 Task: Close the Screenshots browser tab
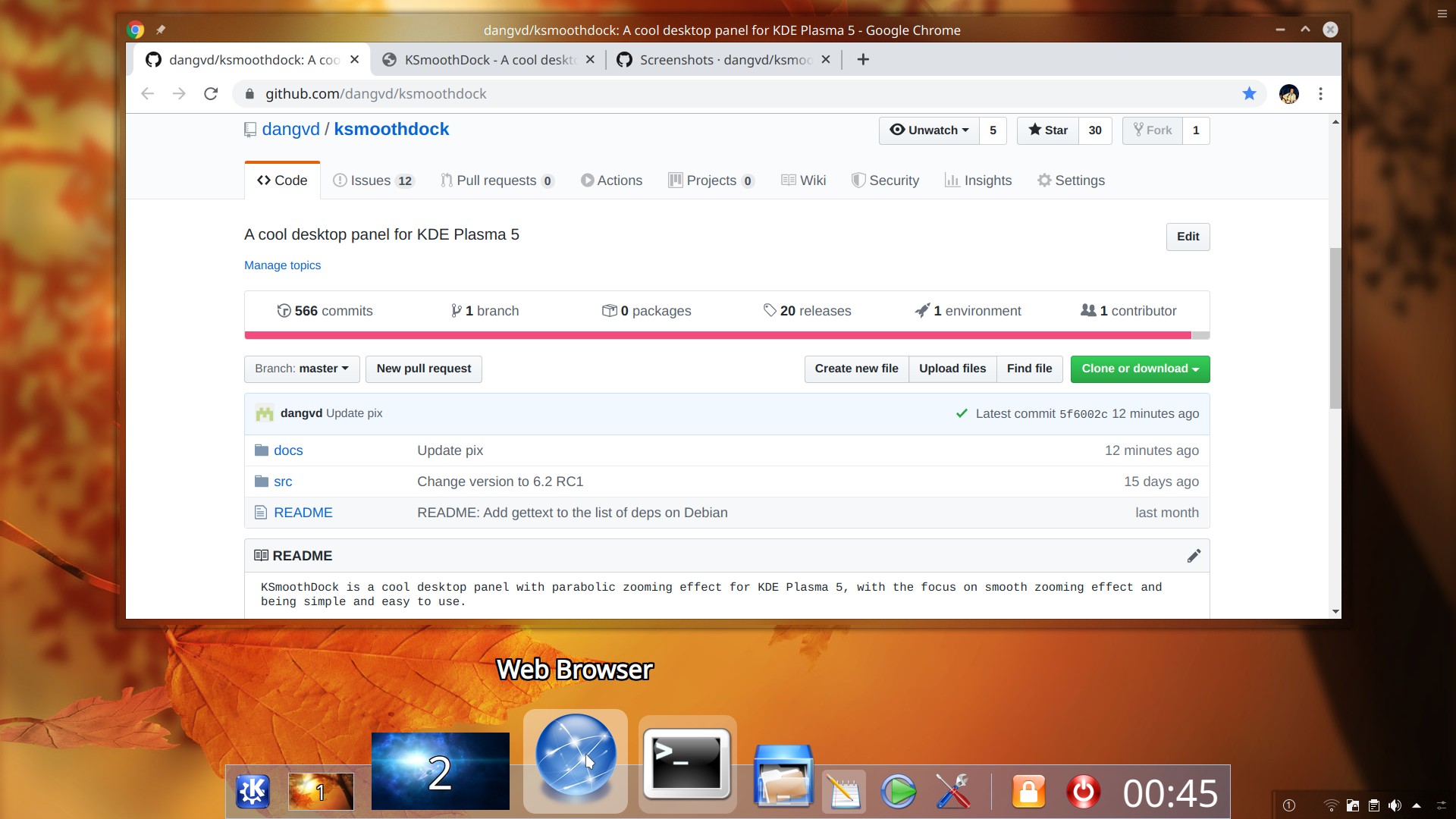pos(826,60)
